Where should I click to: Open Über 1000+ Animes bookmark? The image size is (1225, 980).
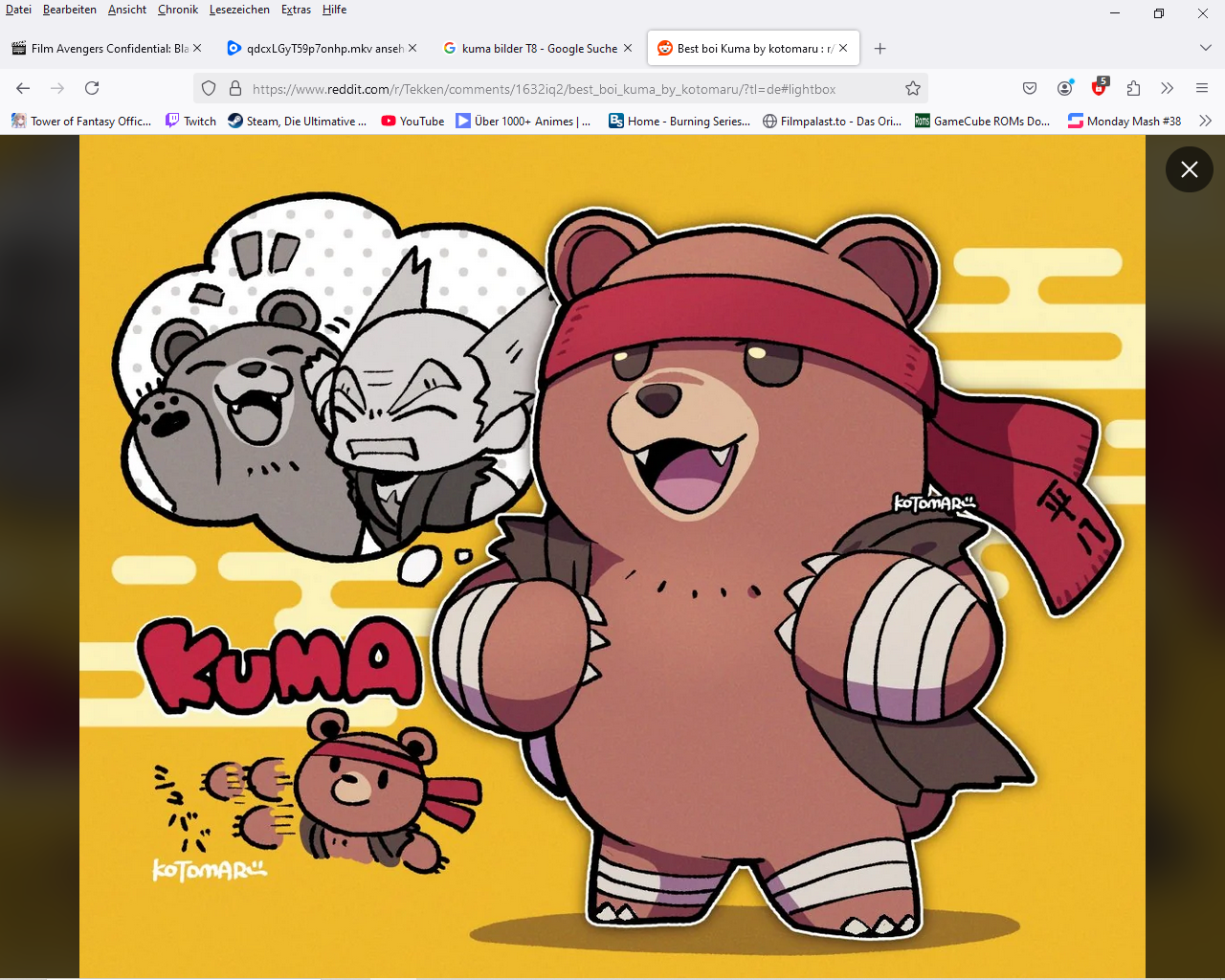pyautogui.click(x=523, y=121)
